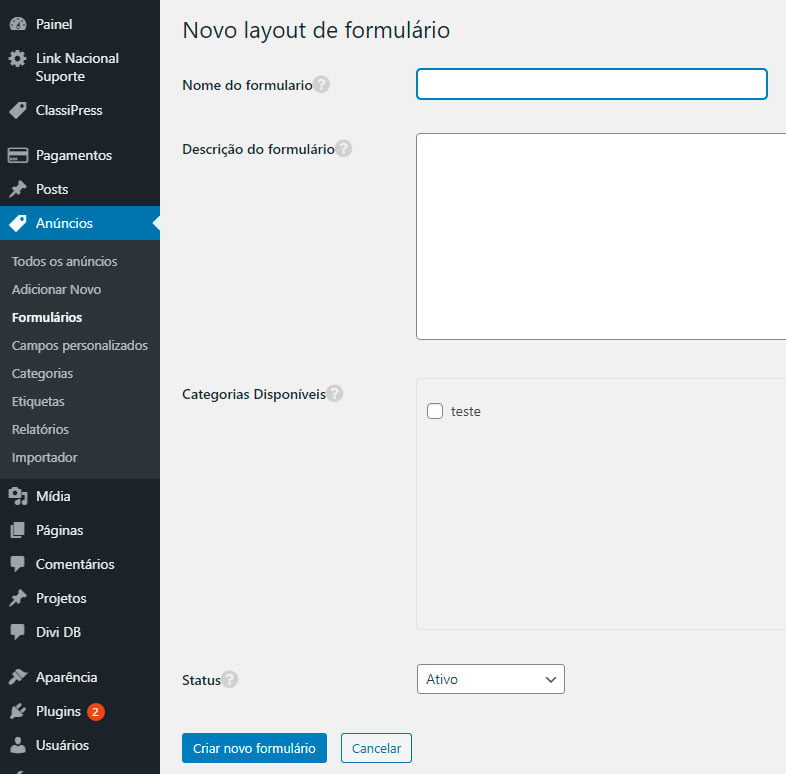Click the Usuários person icon
The width and height of the screenshot is (786, 774).
pyautogui.click(x=17, y=745)
